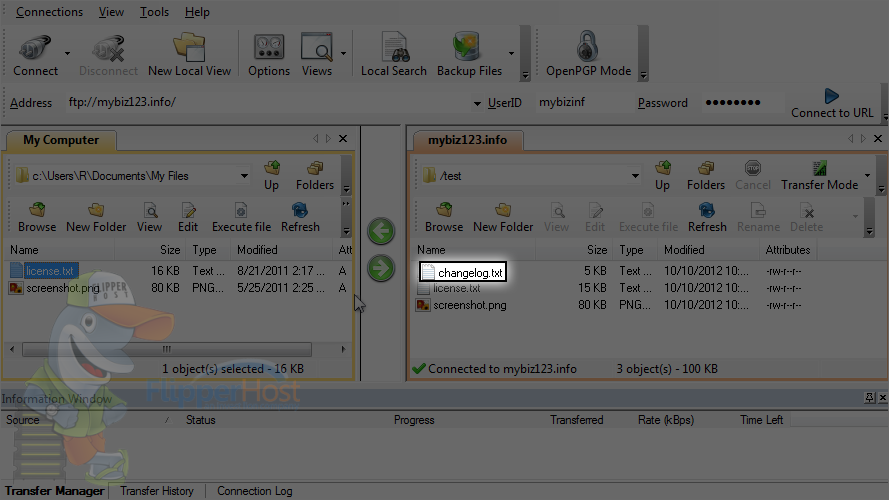Image resolution: width=889 pixels, height=500 pixels.
Task: Close the My Computer pane
Action: (343, 138)
